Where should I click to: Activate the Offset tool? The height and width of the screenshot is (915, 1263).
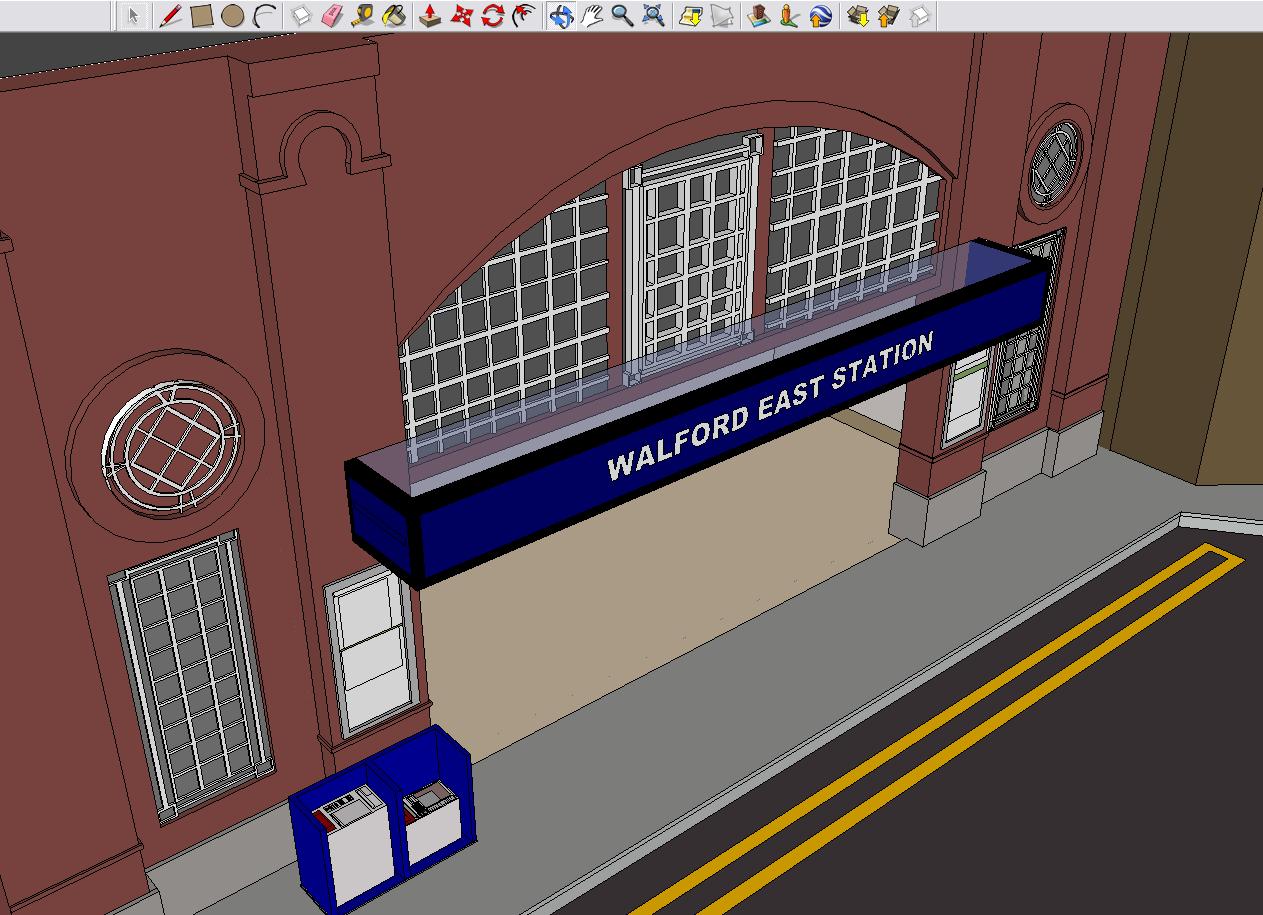[523, 16]
